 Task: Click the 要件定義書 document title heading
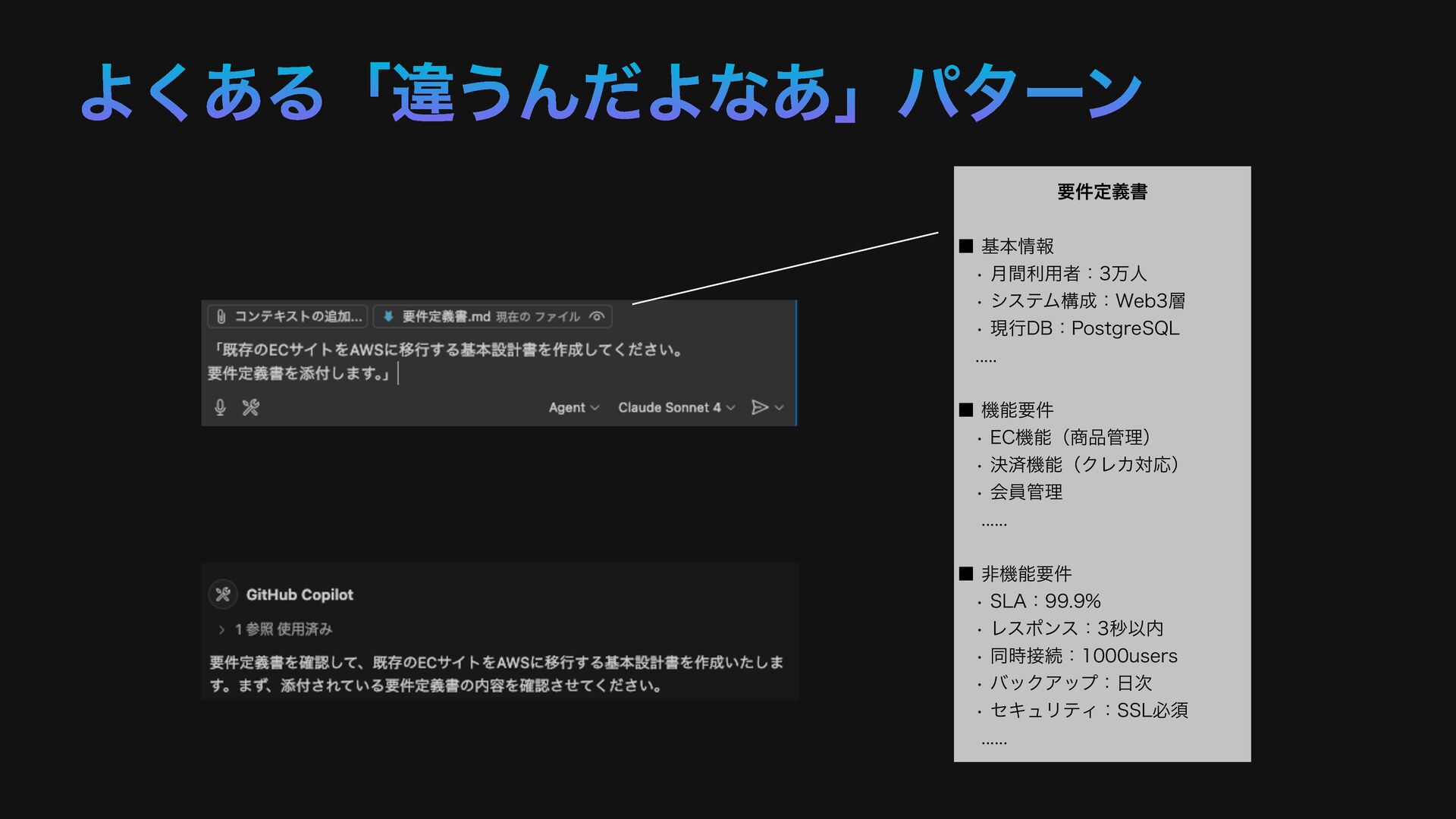[1102, 192]
